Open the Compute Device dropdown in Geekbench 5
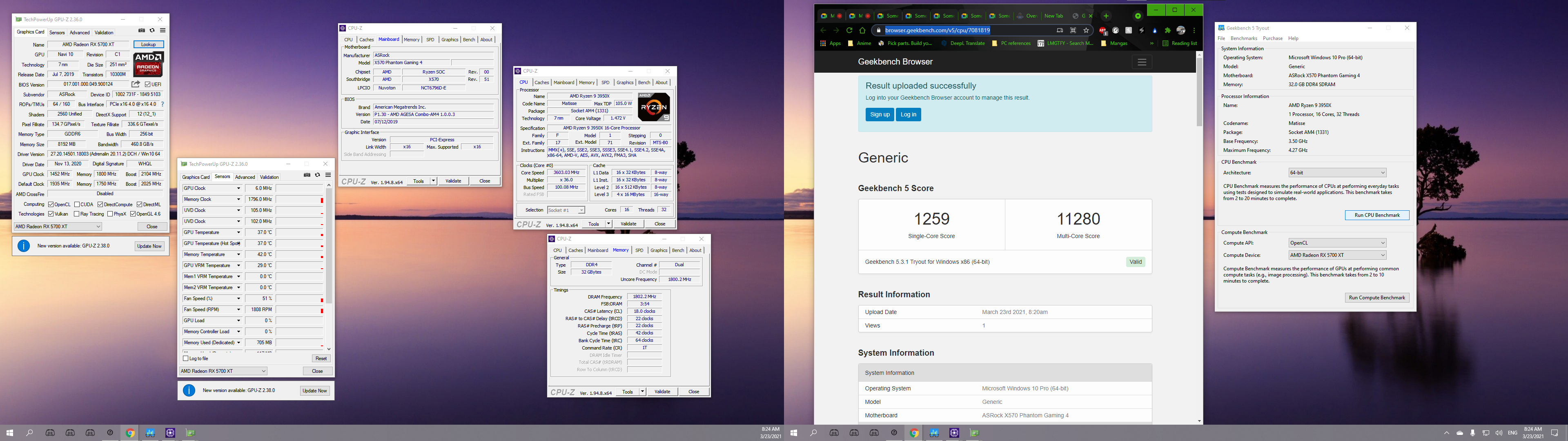The width and height of the screenshot is (1568, 441). point(1337,255)
